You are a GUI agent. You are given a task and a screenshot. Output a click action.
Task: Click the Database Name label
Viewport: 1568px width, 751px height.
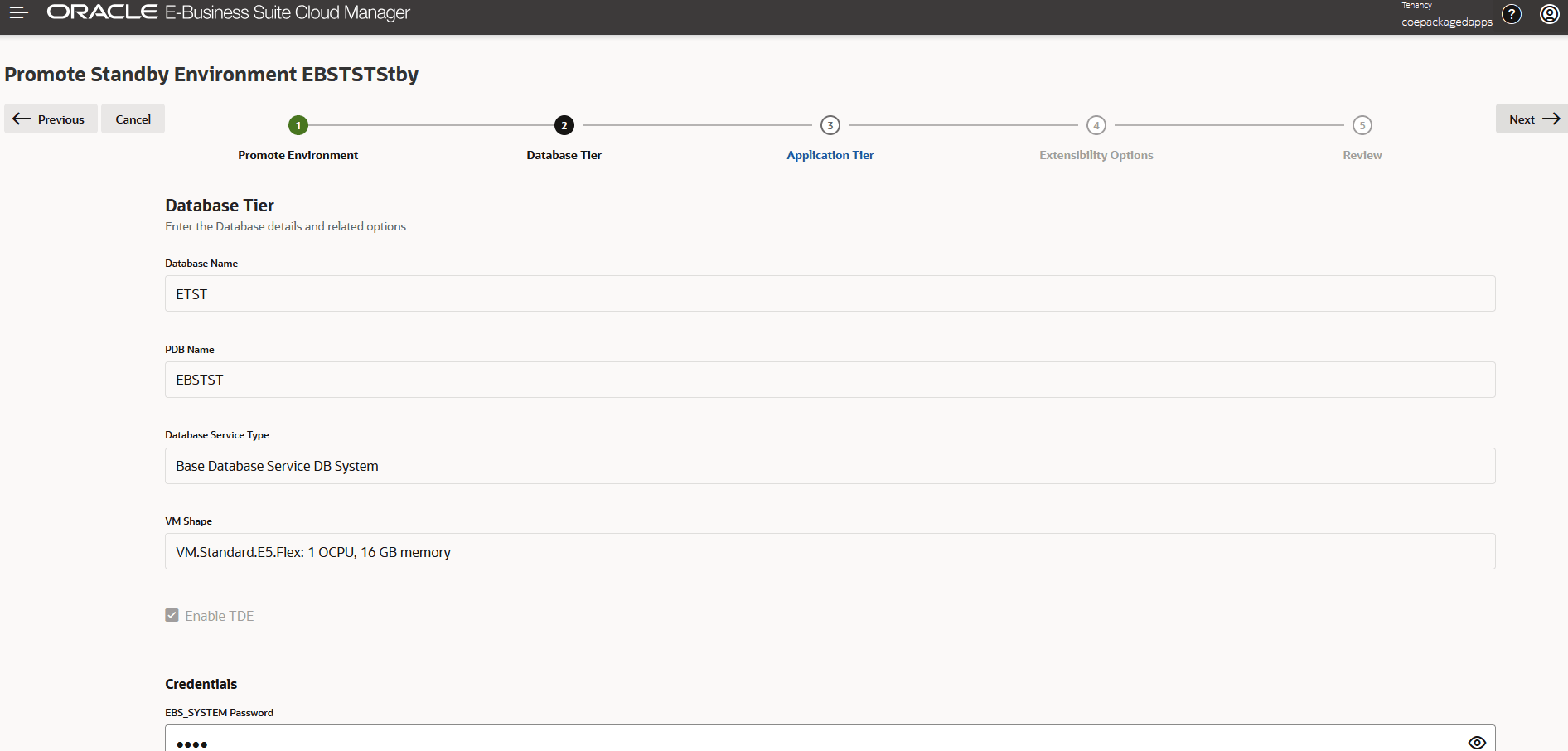(x=201, y=264)
